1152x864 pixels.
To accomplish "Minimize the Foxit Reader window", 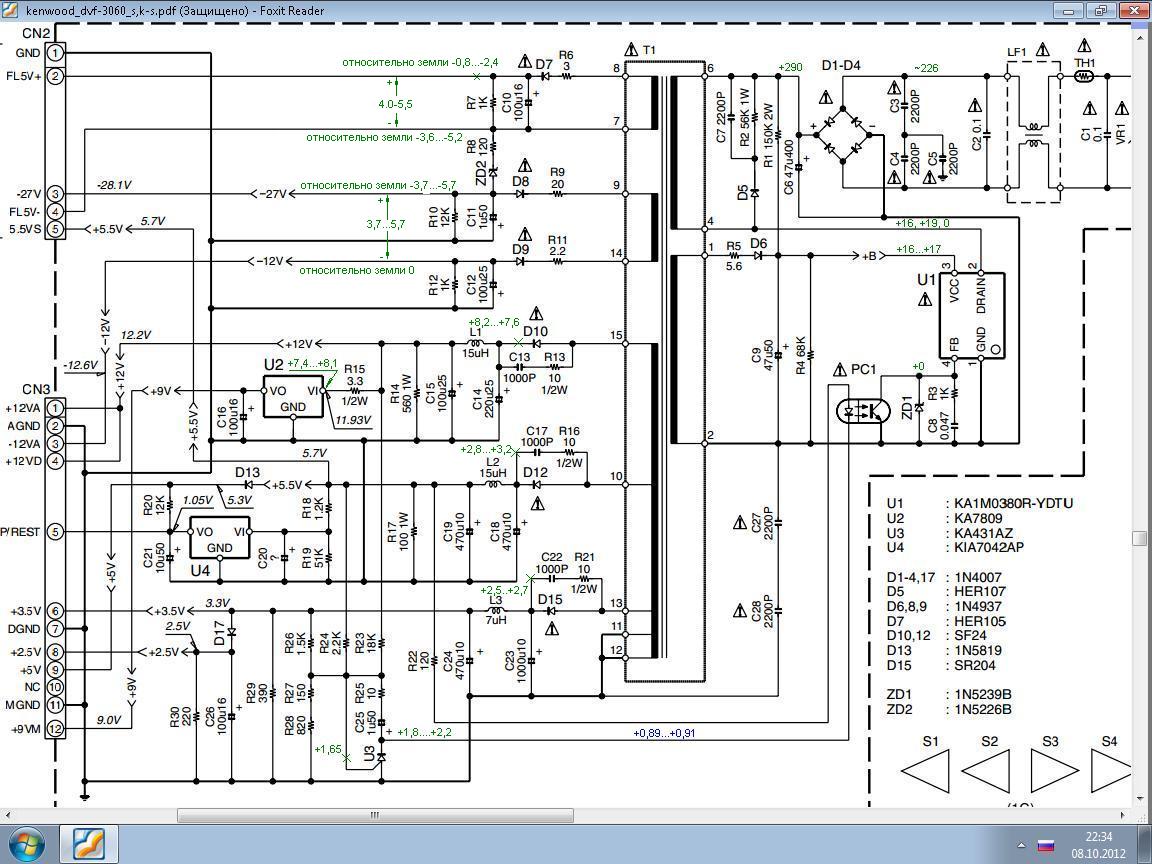I will tap(1070, 10).
